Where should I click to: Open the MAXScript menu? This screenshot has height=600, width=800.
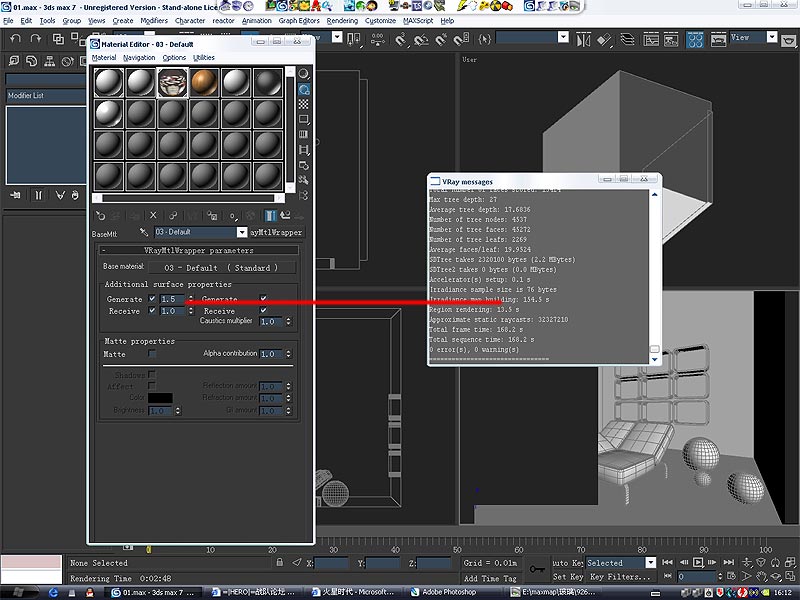pos(418,21)
